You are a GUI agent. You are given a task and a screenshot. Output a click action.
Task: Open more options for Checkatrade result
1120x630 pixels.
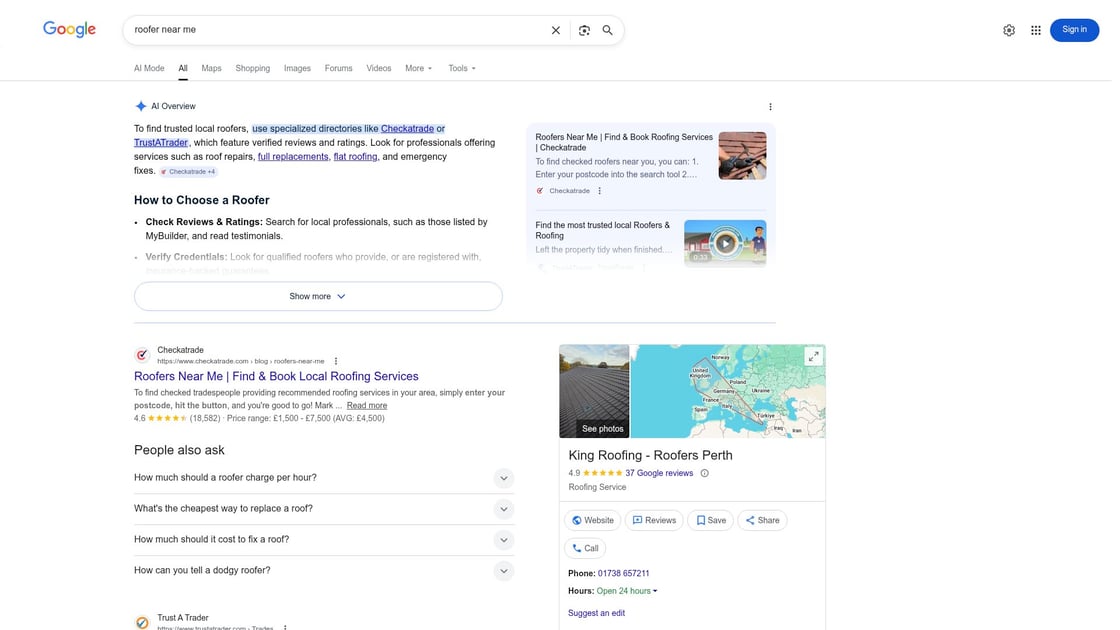(x=336, y=361)
